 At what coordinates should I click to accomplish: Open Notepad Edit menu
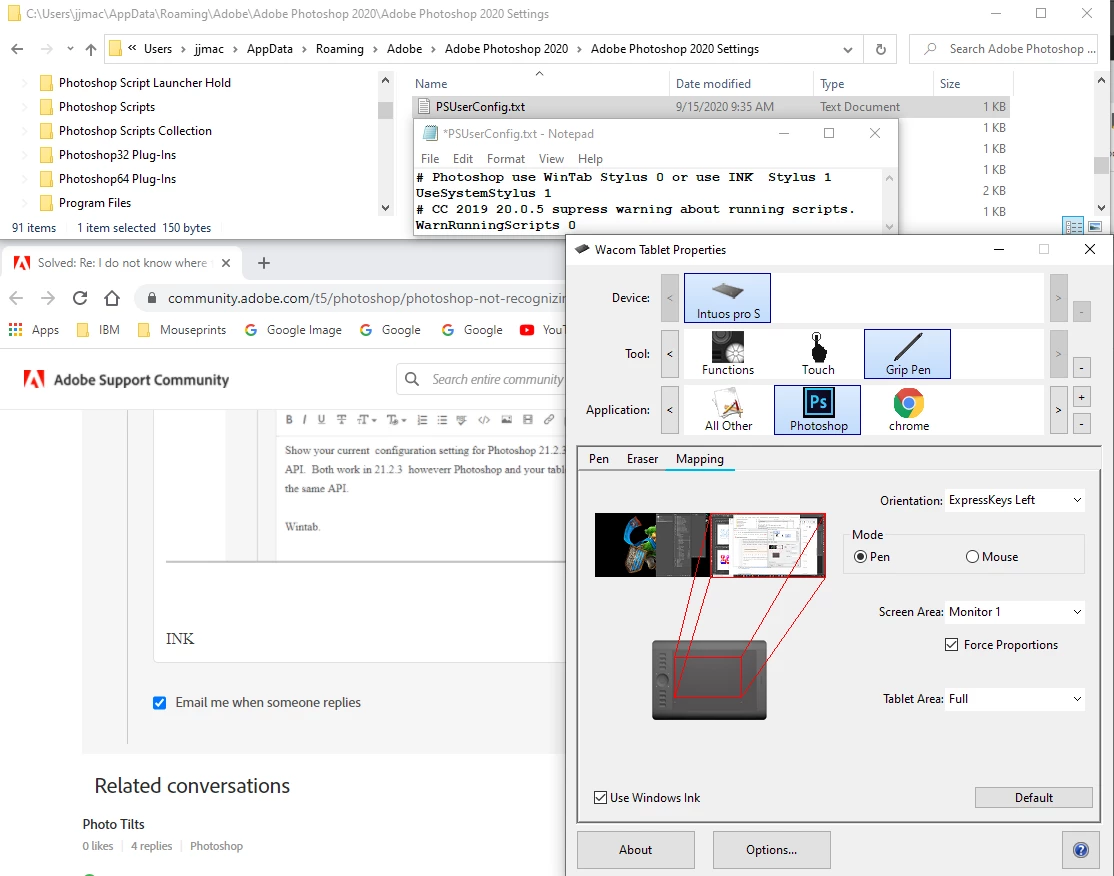tap(463, 159)
